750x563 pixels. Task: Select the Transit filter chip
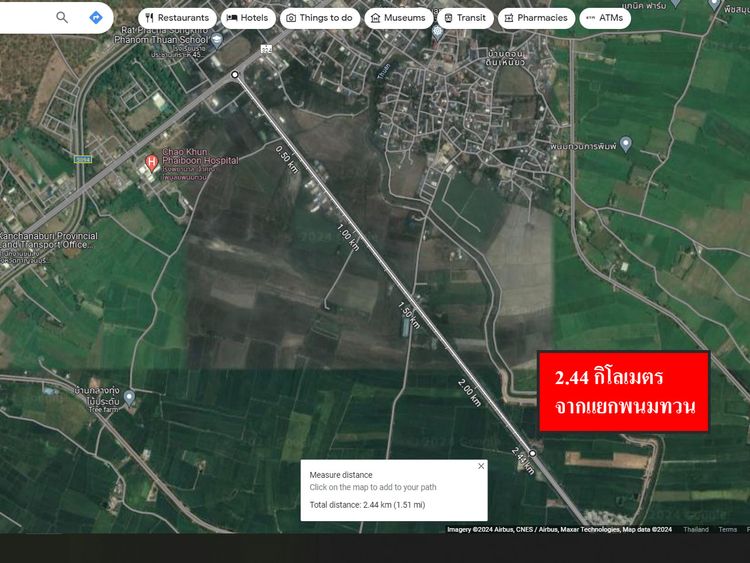click(x=464, y=18)
